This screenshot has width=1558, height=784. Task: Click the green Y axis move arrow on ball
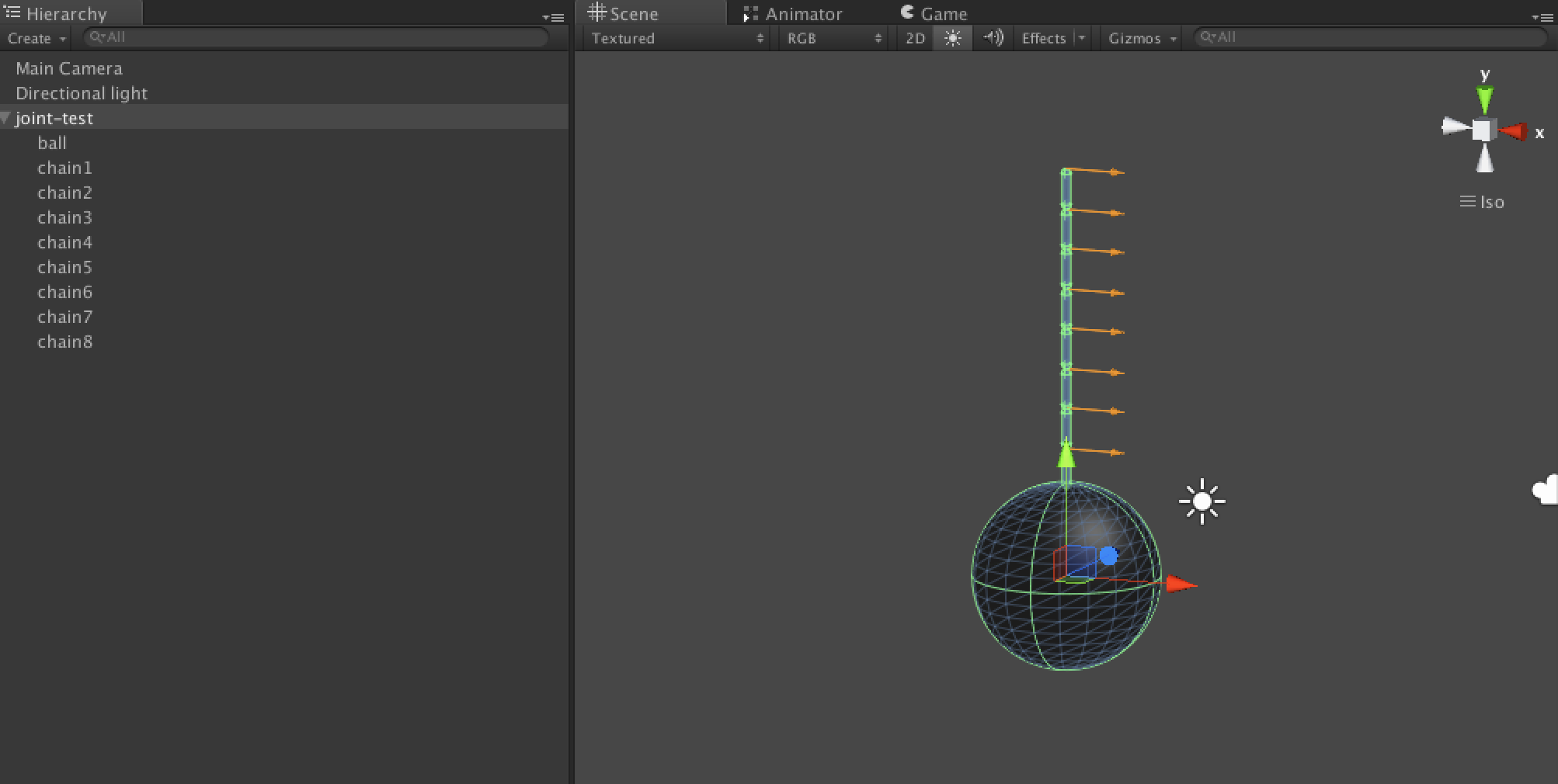pos(1066,453)
